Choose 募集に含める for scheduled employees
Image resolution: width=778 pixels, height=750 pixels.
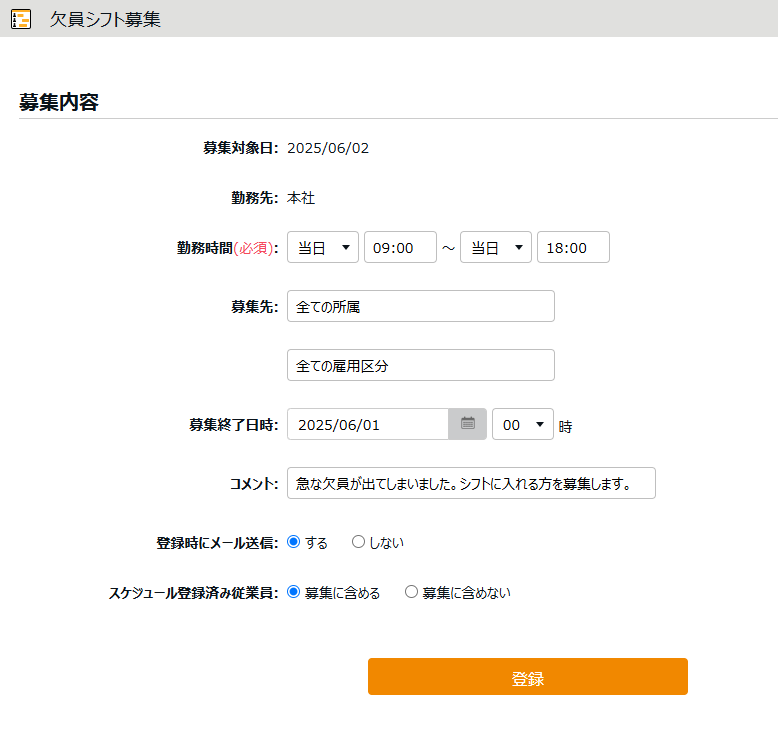[294, 592]
